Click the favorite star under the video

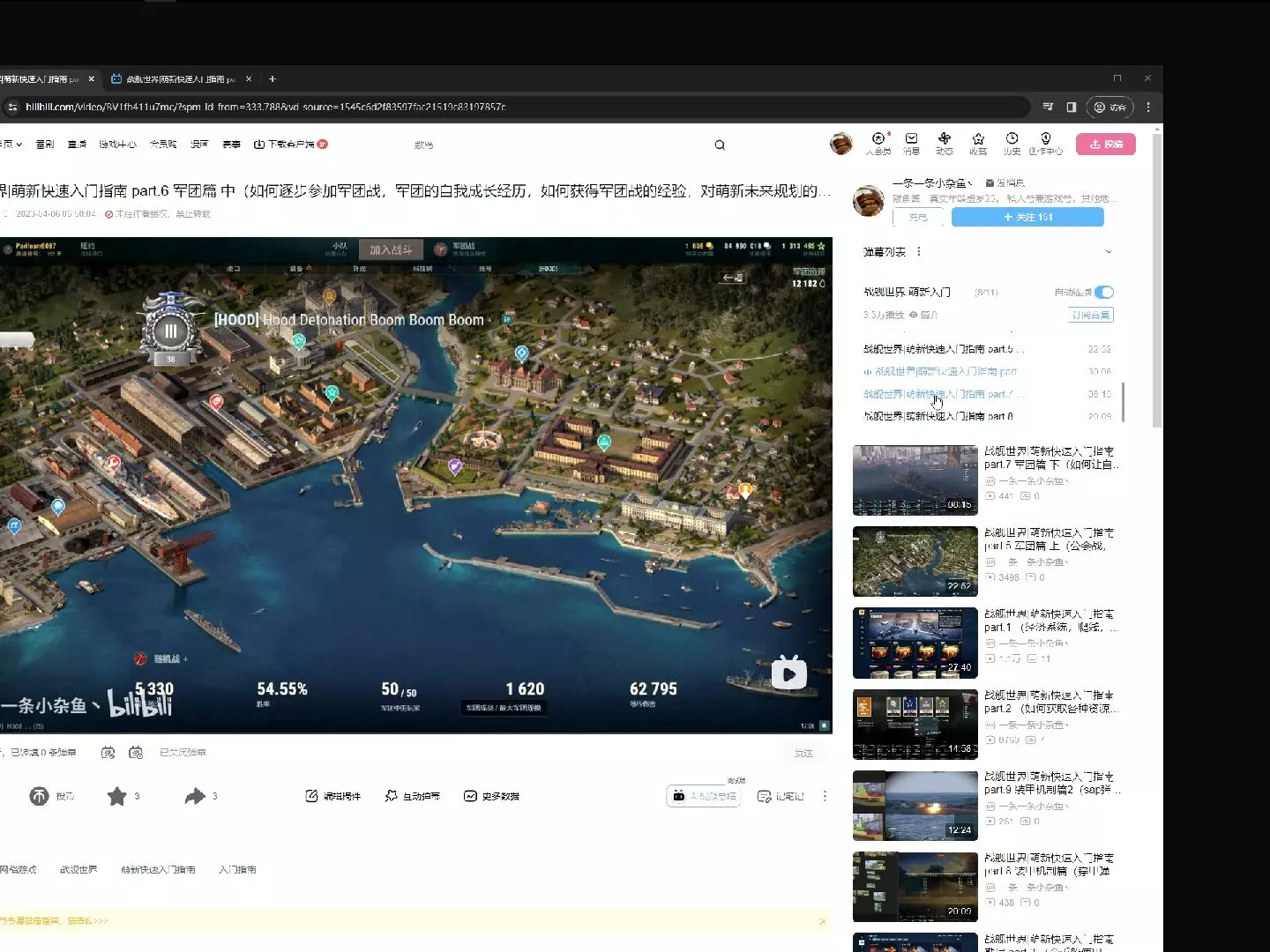tap(116, 796)
